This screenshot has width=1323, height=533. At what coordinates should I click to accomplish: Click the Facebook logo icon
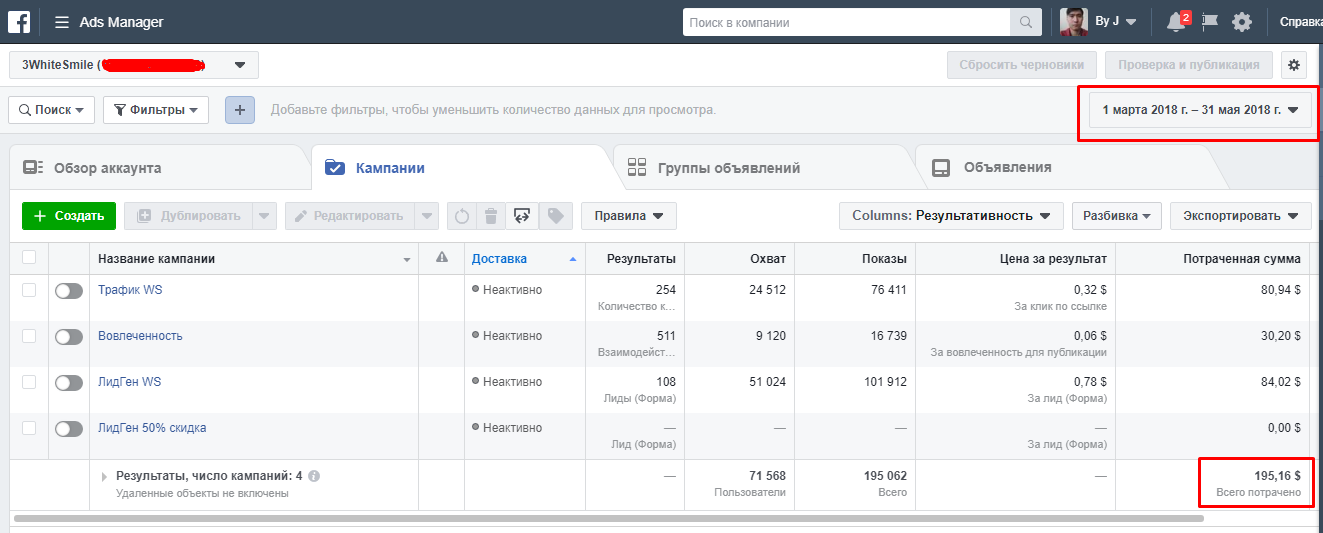point(18,21)
